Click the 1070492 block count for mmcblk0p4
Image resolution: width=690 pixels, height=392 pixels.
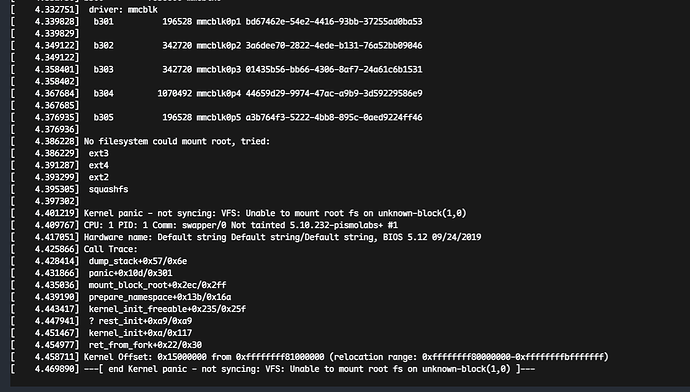(175, 93)
